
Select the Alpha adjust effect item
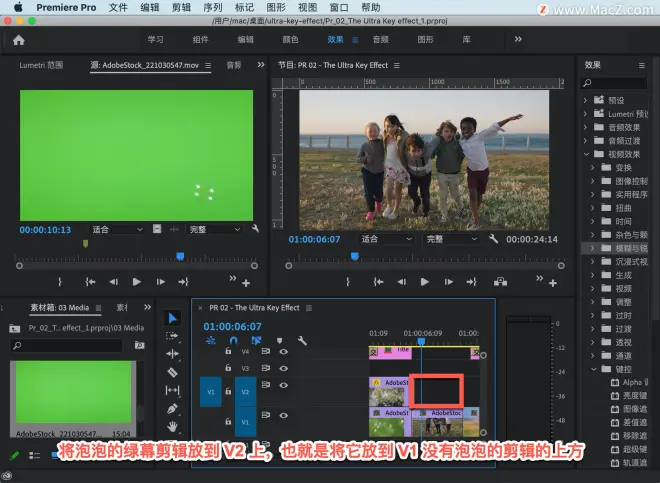[629, 382]
